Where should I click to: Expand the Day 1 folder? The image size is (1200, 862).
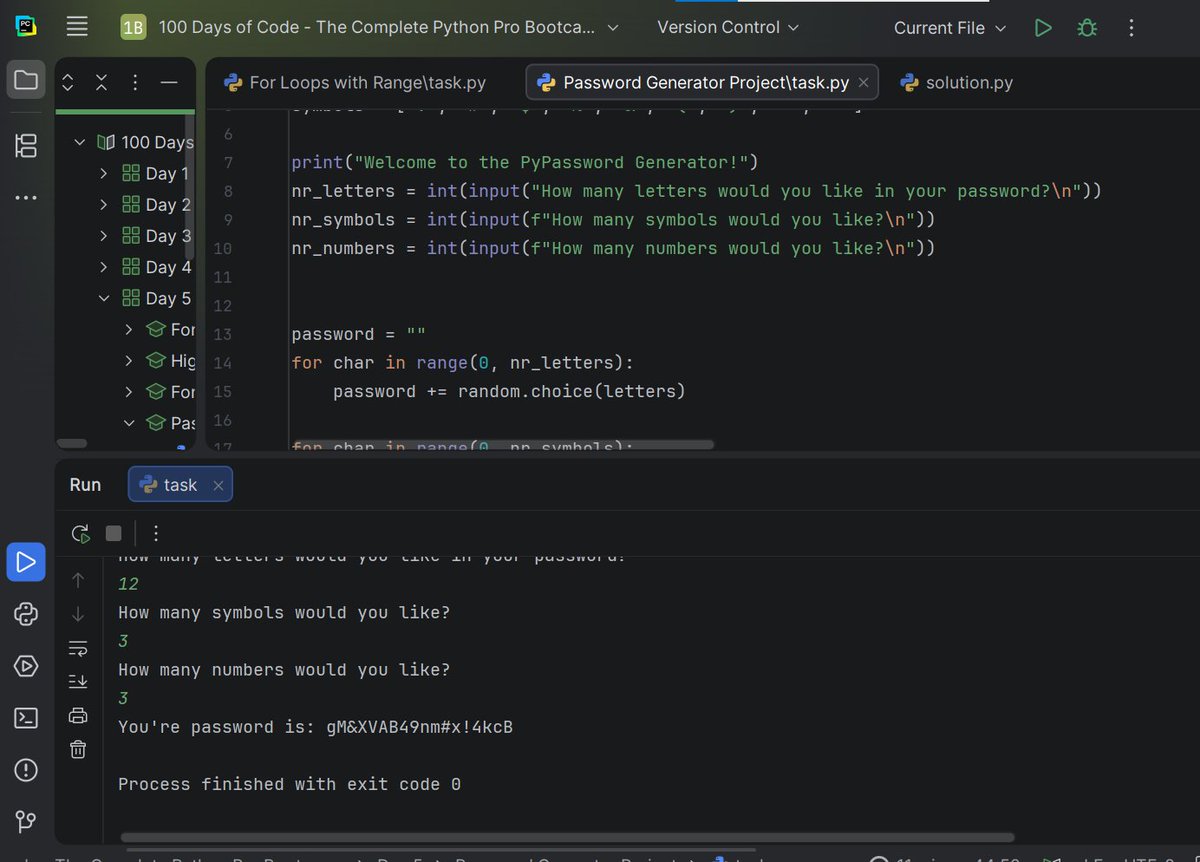(x=103, y=173)
